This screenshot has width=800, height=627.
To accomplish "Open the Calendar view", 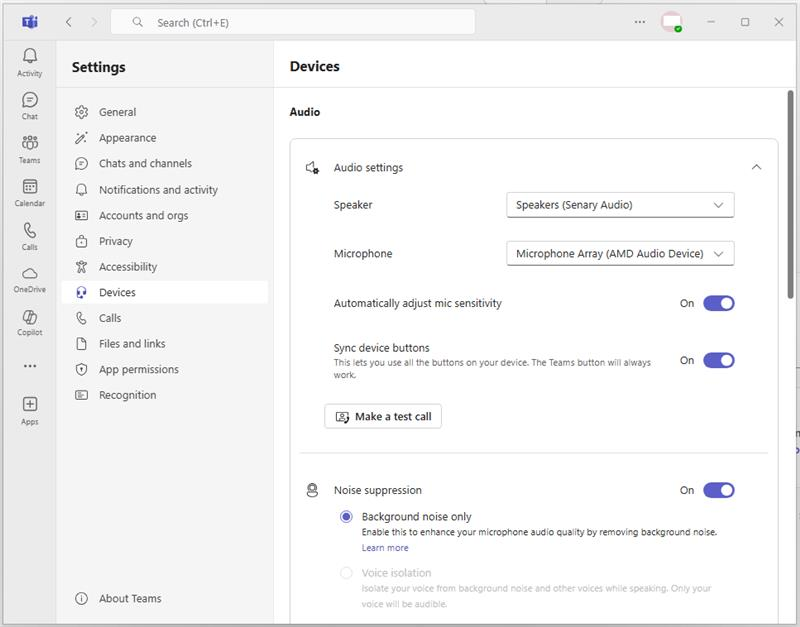I will click(x=30, y=192).
